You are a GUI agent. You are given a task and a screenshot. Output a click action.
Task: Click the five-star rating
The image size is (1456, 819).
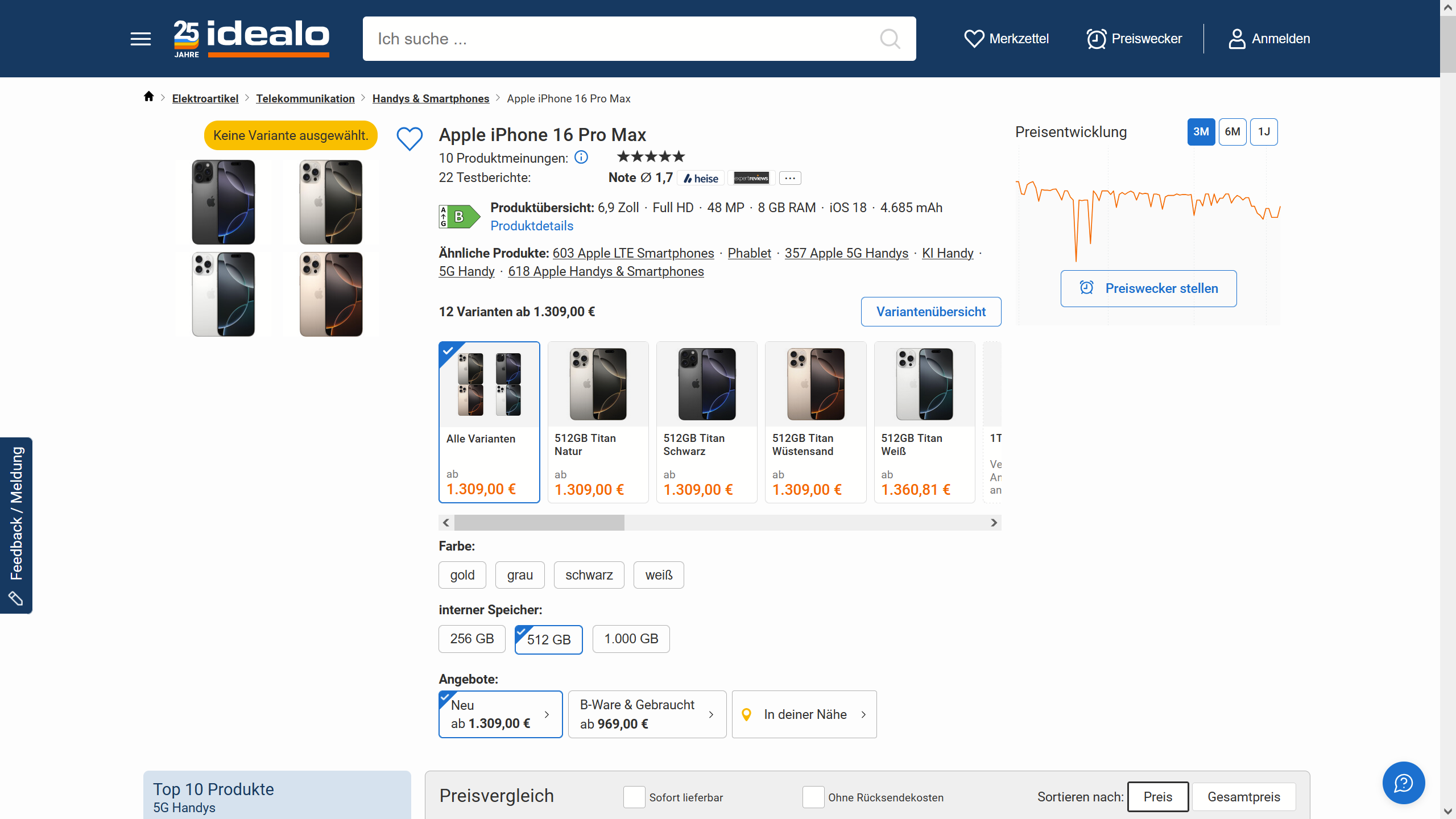[651, 156]
